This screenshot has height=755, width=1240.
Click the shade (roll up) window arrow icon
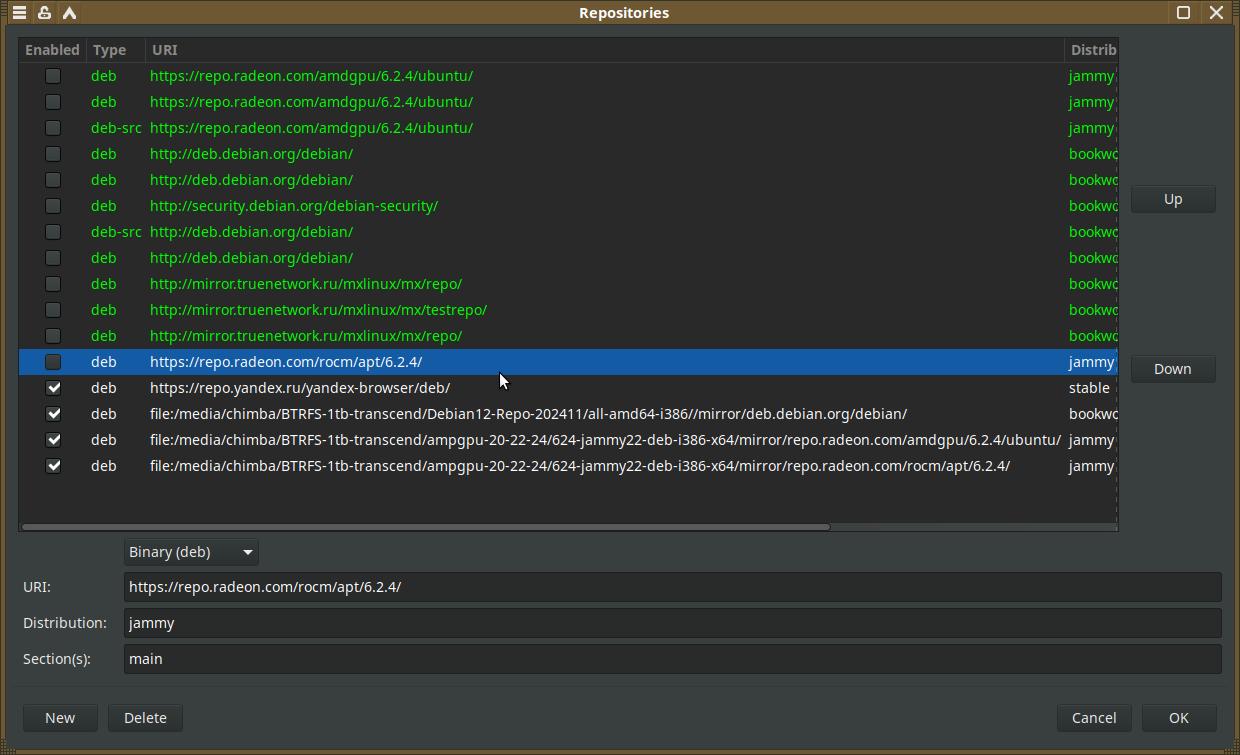[x=69, y=13]
